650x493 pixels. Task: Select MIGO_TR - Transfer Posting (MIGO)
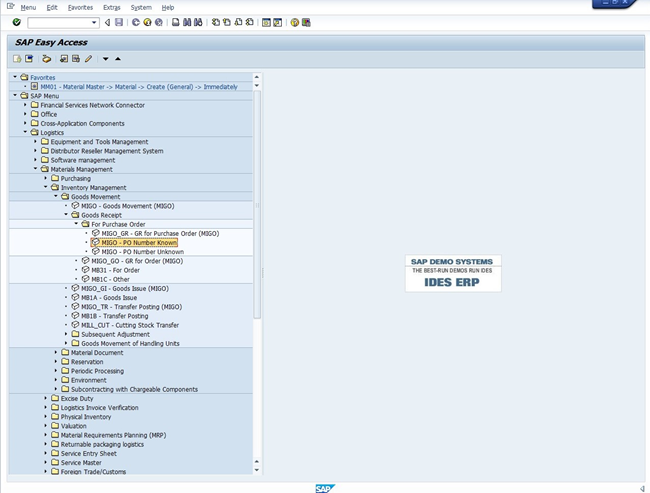131,307
